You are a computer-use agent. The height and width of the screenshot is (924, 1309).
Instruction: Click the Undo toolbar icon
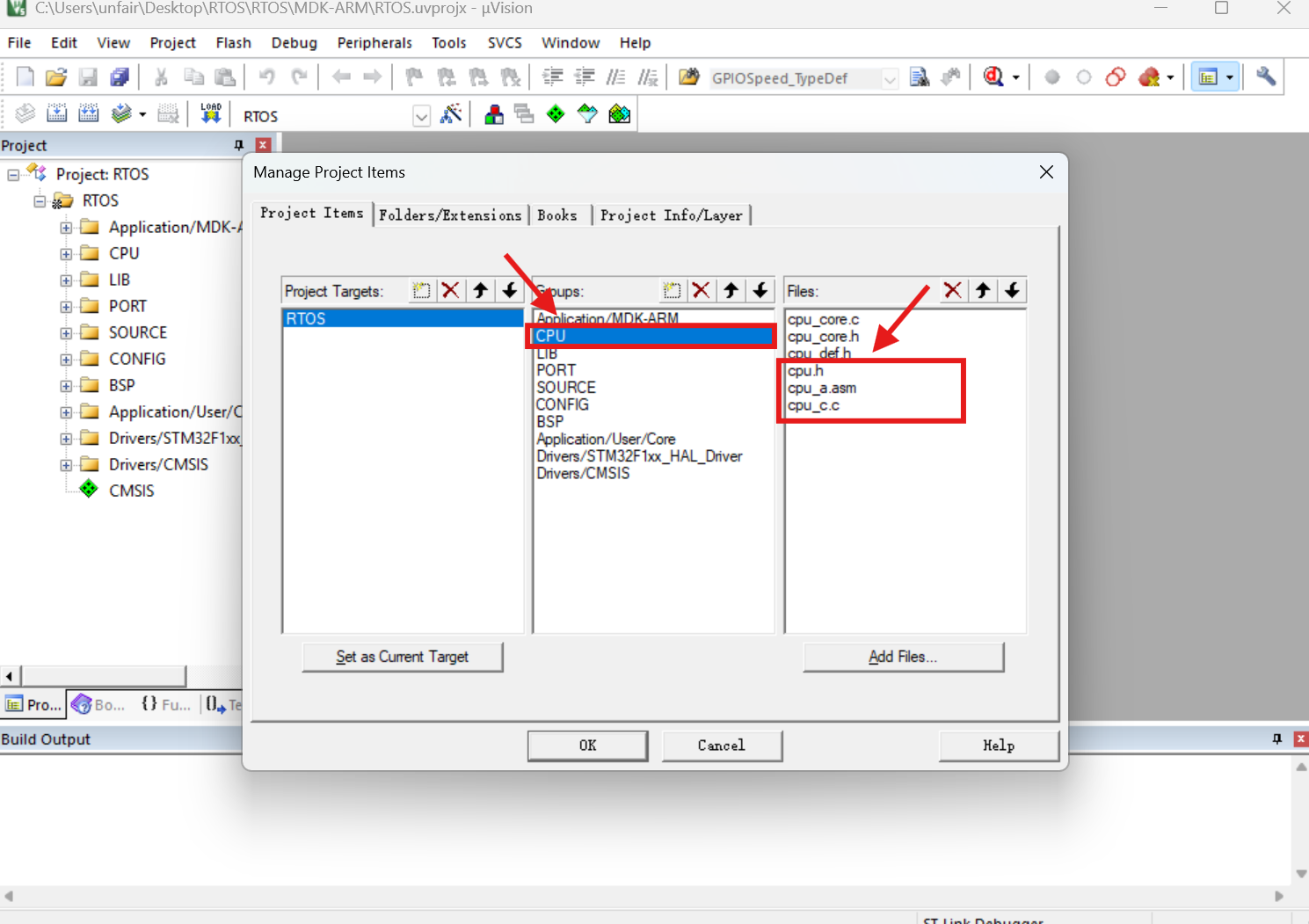(267, 77)
